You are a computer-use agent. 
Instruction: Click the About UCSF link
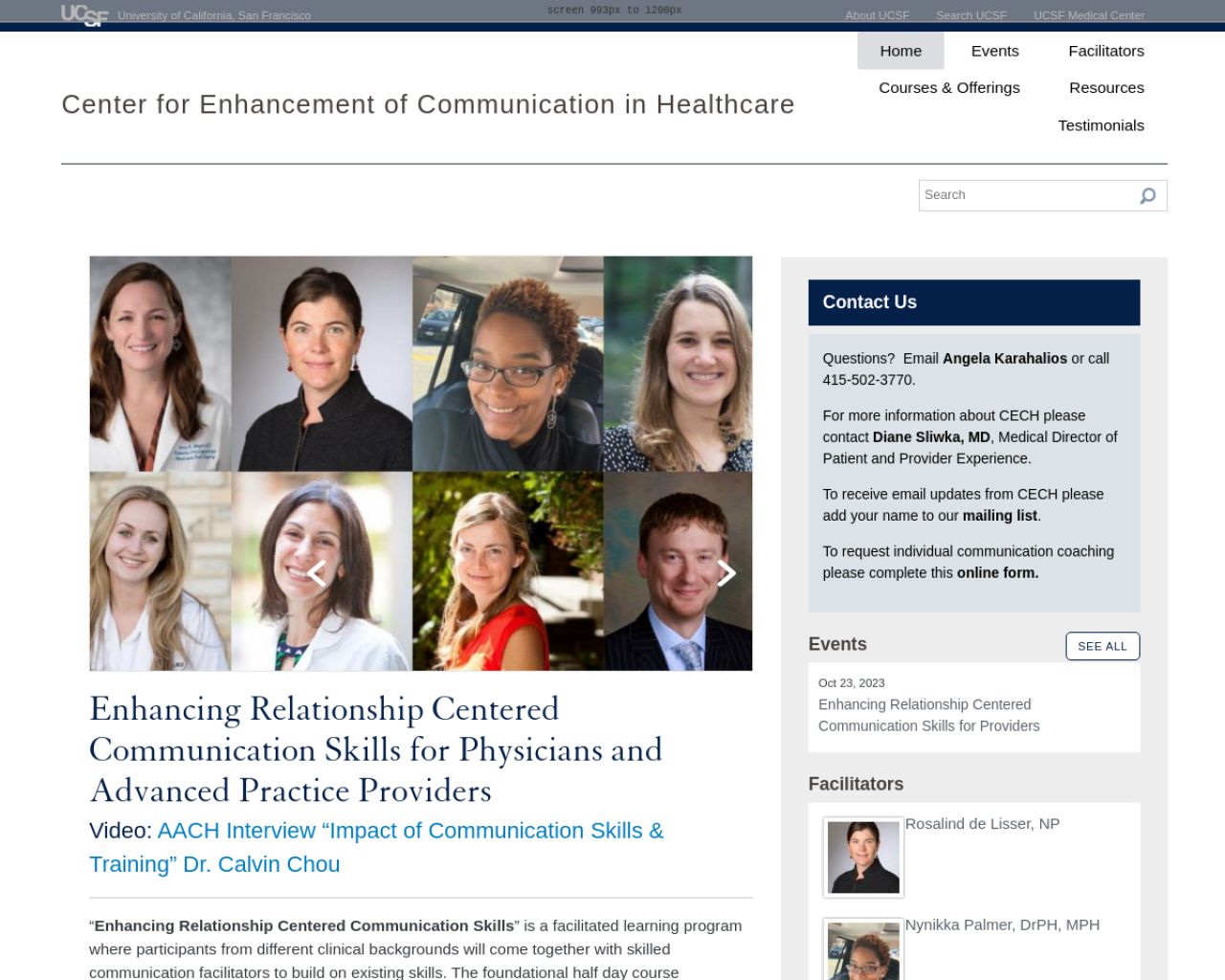pos(878,15)
